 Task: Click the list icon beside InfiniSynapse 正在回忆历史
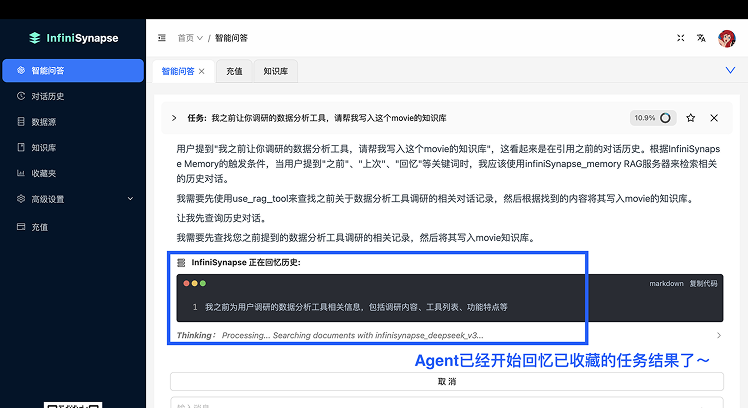click(181, 262)
